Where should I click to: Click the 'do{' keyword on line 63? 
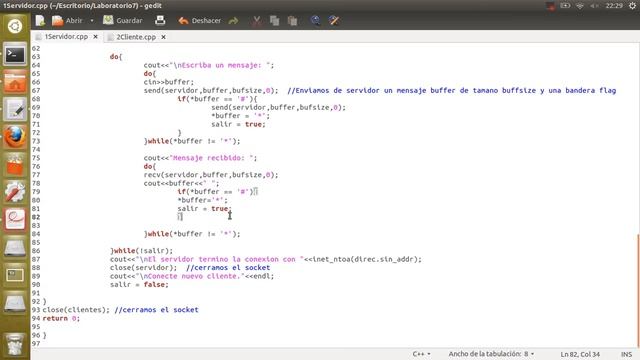click(116, 57)
